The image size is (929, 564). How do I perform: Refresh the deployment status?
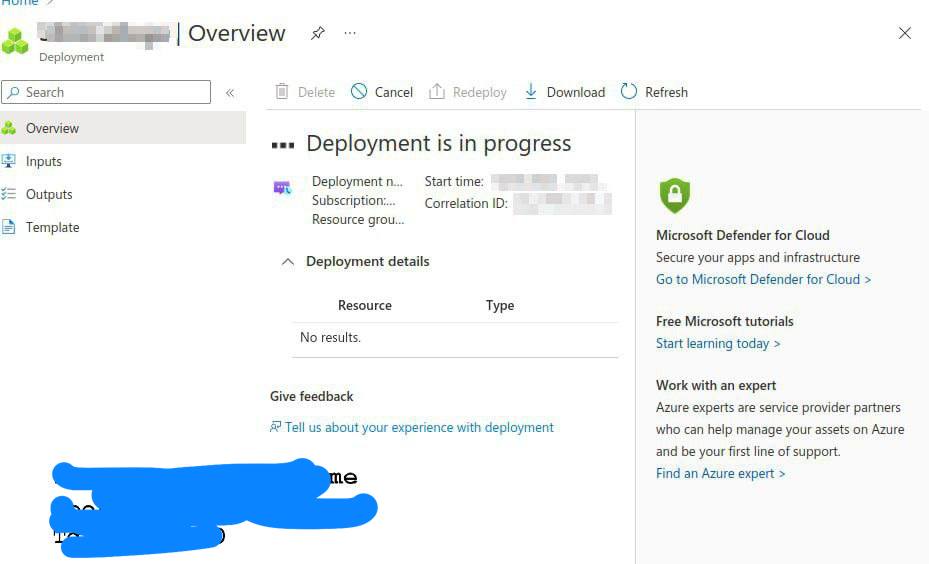[x=654, y=92]
